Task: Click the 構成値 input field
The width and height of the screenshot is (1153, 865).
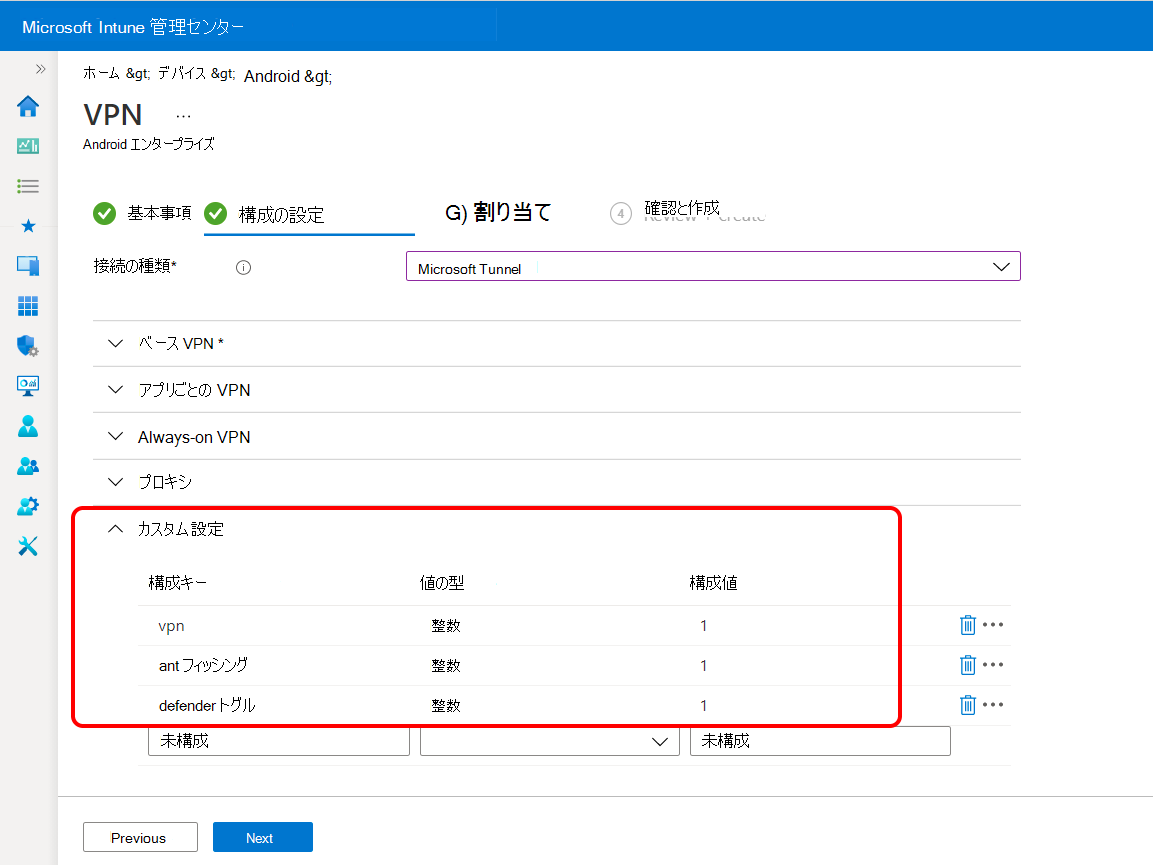Action: coord(820,741)
